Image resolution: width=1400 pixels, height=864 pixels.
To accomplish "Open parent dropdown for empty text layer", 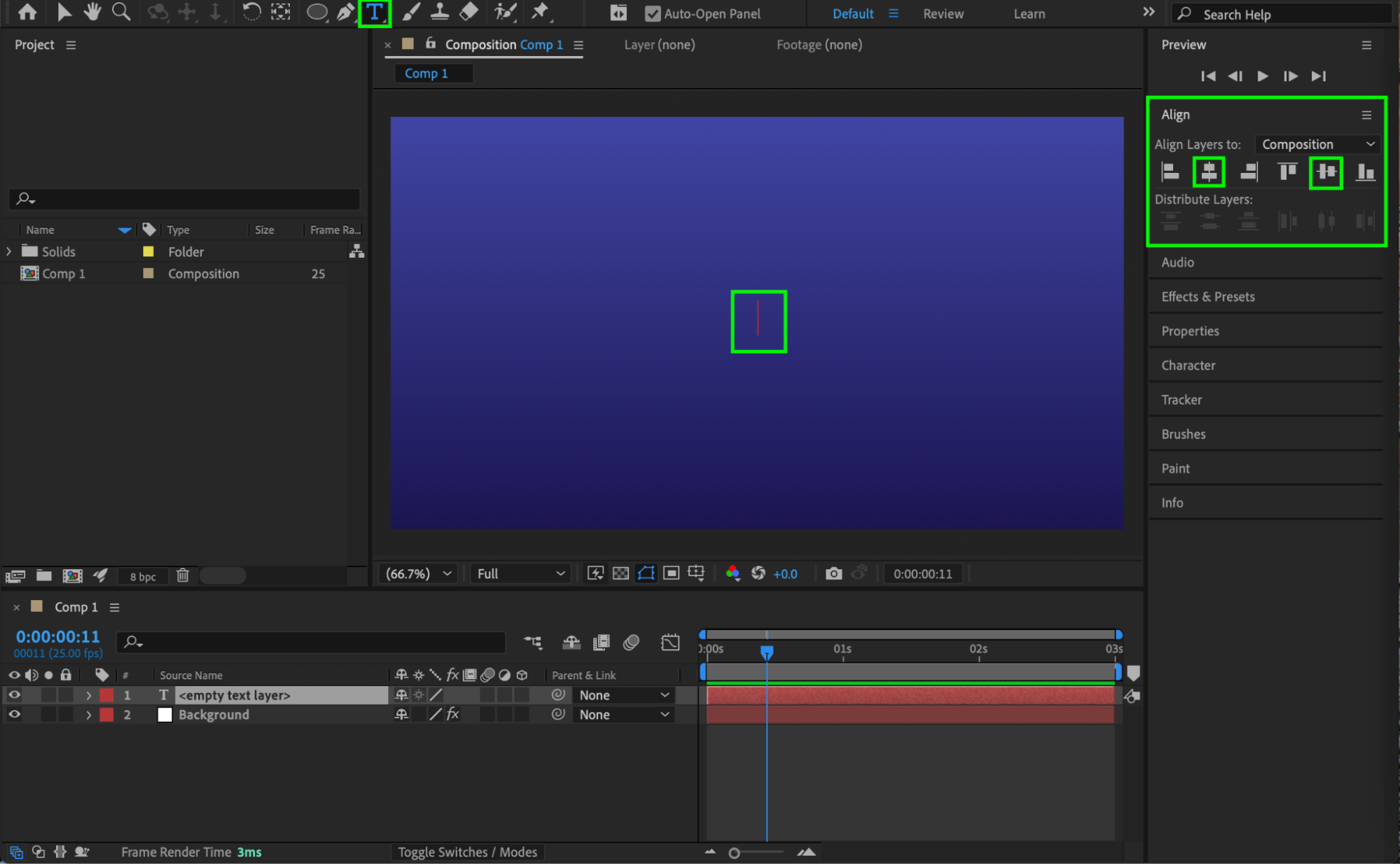I will pos(623,695).
